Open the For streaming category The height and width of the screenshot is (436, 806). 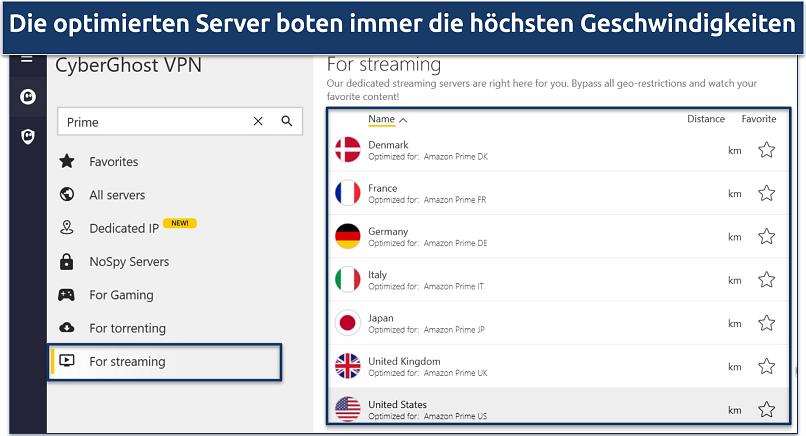[x=127, y=362]
